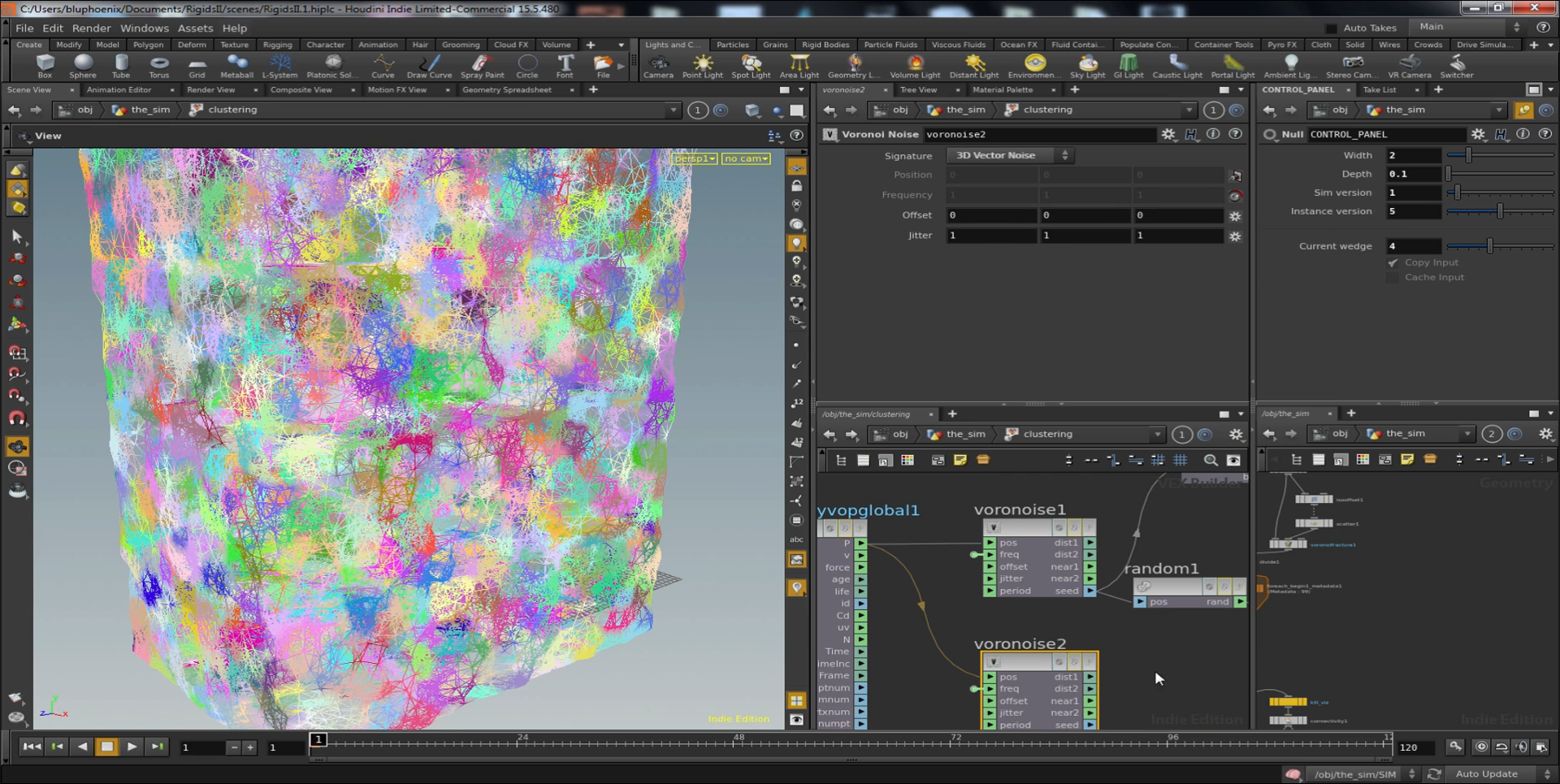Toggle the Auto Takes checkbox

[x=1331, y=28]
